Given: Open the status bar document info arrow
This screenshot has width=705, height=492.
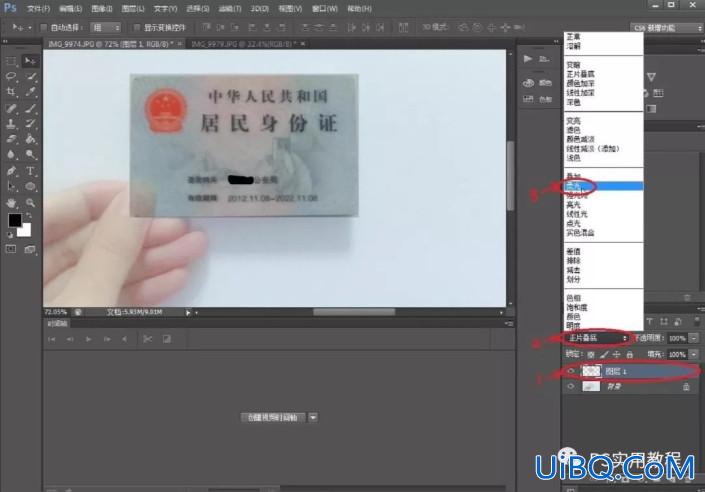Looking at the screenshot, I should (x=188, y=312).
